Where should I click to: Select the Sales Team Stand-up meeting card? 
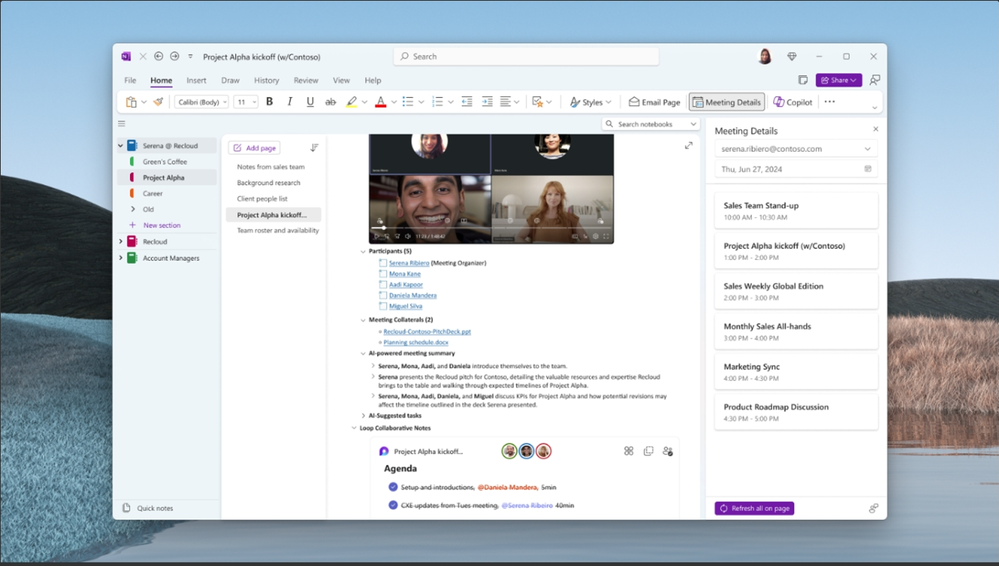coord(796,210)
